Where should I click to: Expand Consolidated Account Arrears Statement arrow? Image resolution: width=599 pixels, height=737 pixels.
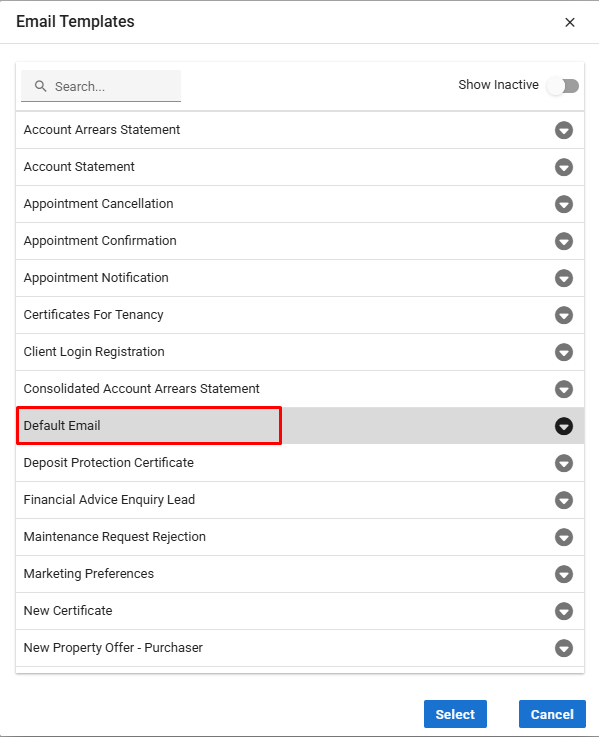click(564, 389)
